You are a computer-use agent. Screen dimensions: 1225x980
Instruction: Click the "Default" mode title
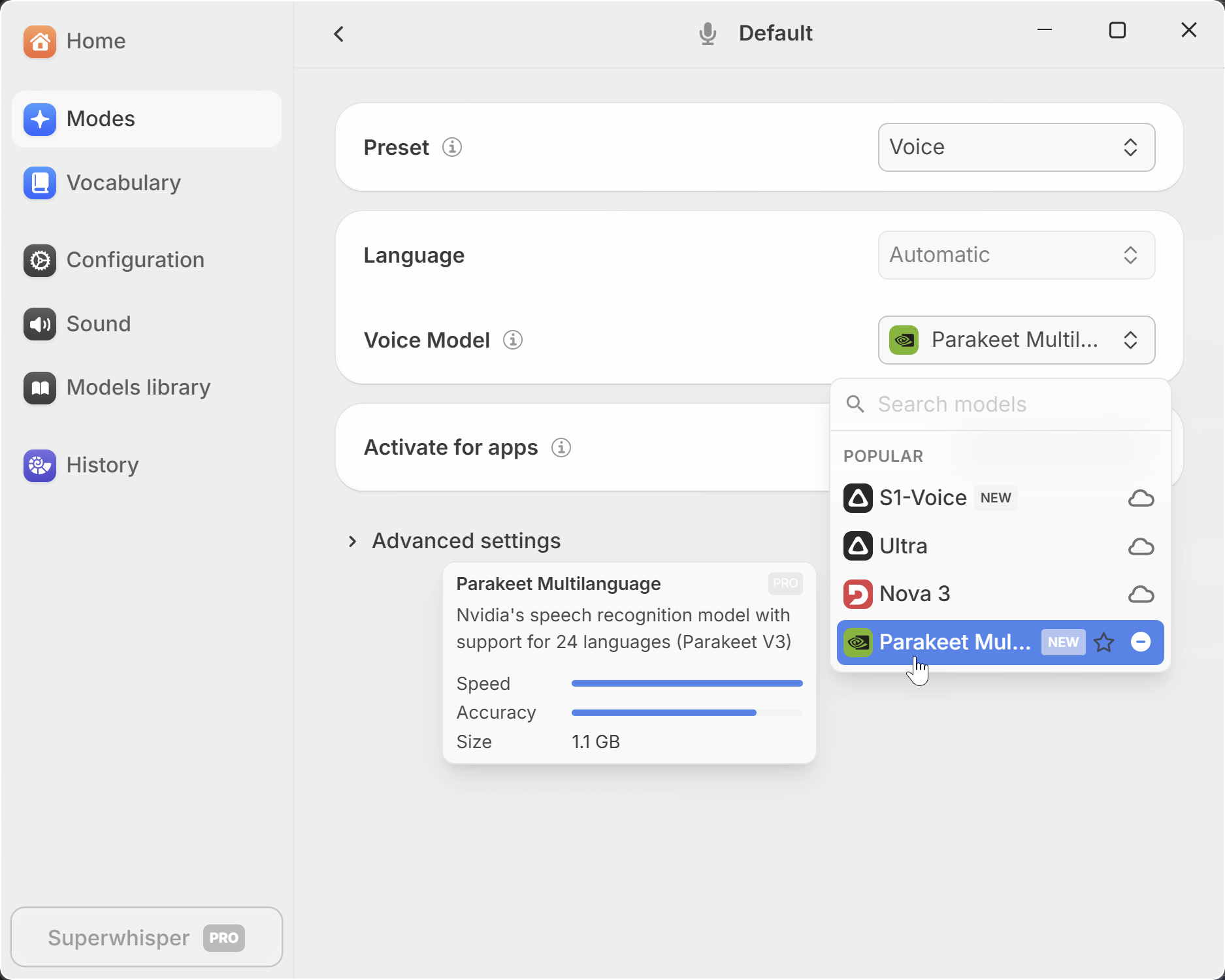click(776, 33)
